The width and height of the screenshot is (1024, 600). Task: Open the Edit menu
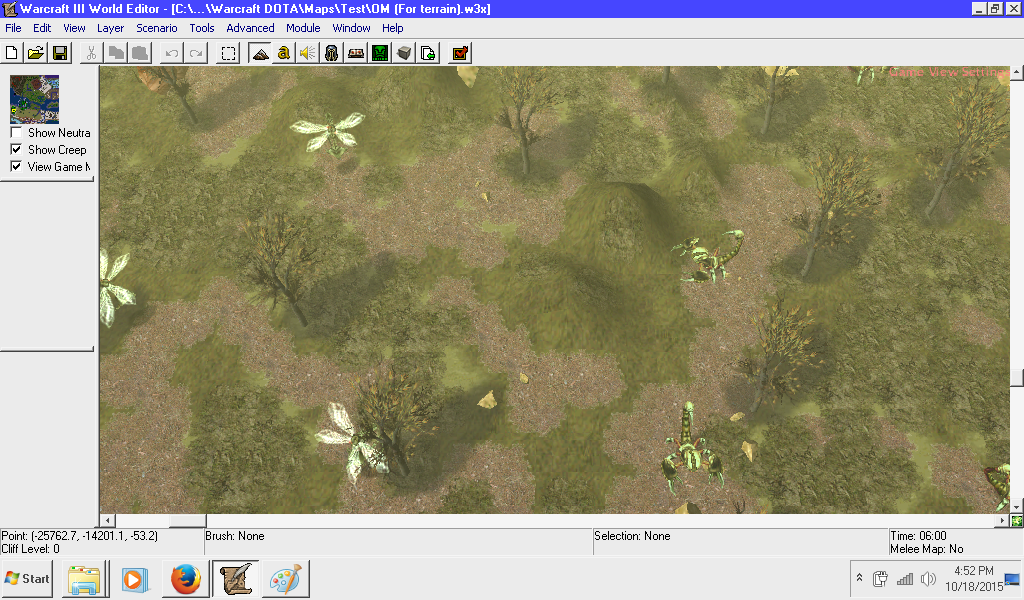(42, 28)
